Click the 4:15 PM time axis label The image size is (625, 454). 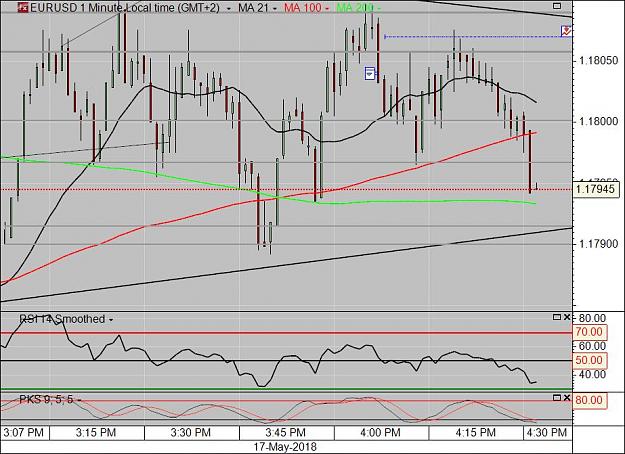click(x=476, y=432)
